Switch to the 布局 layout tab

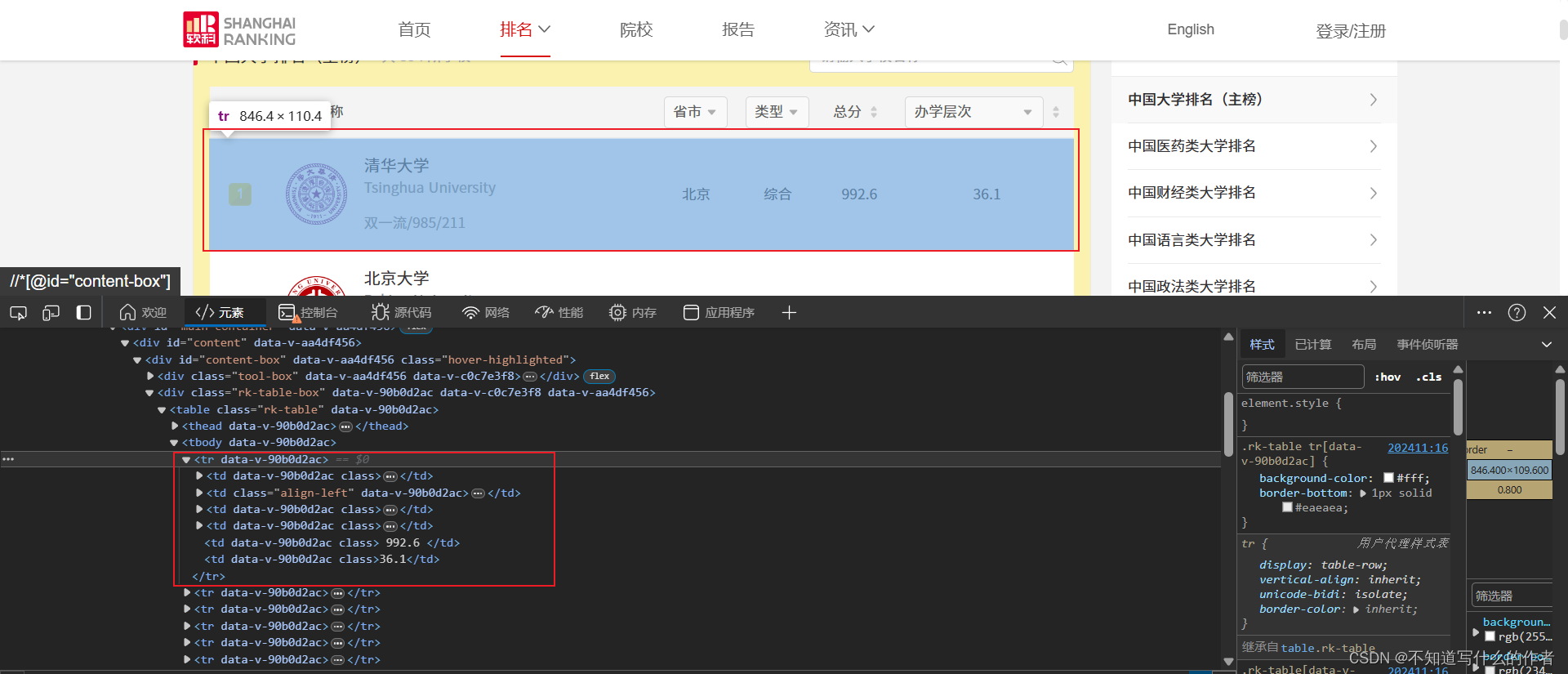point(1364,345)
